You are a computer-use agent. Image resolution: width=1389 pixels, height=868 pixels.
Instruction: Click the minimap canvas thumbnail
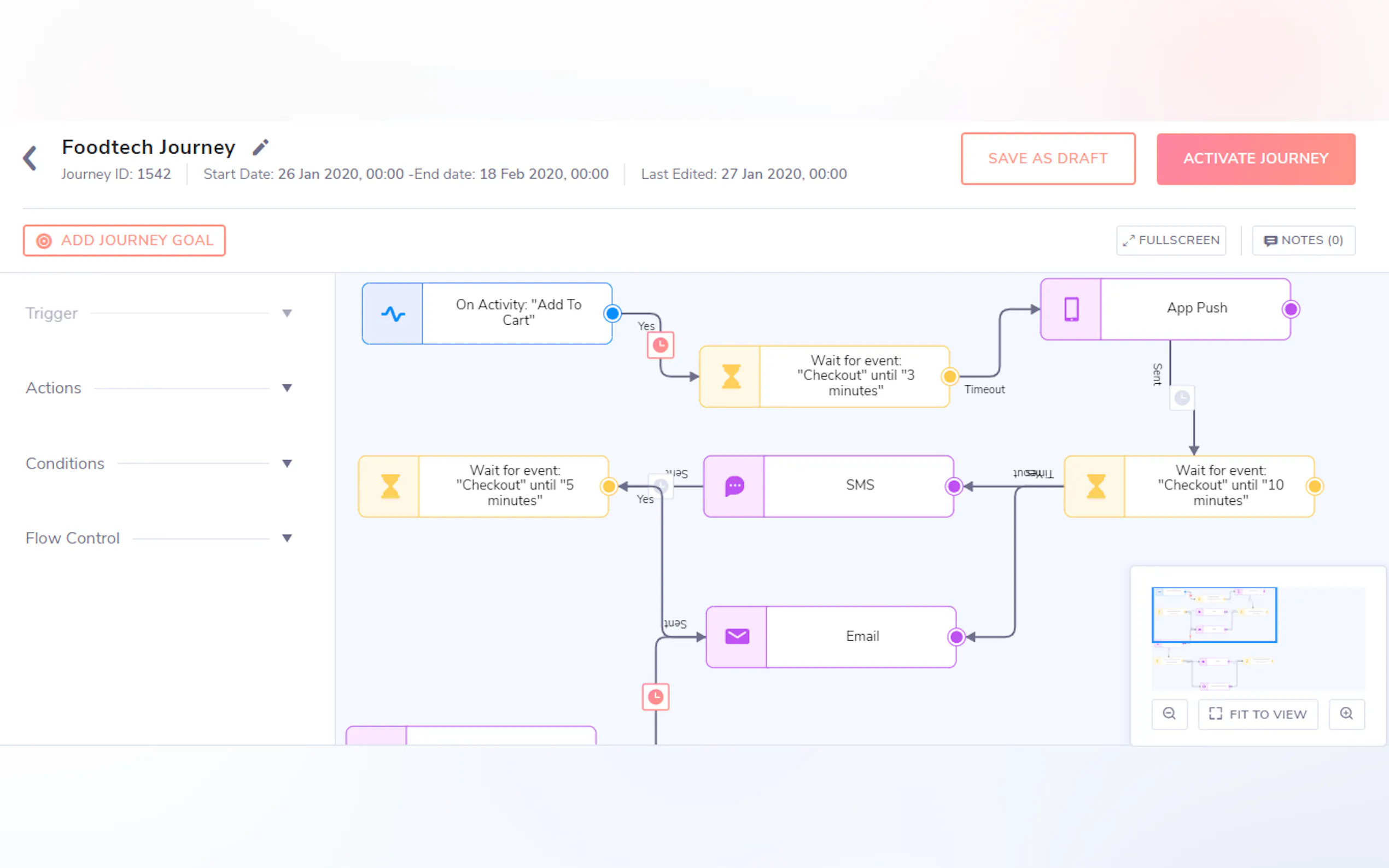(1258, 637)
